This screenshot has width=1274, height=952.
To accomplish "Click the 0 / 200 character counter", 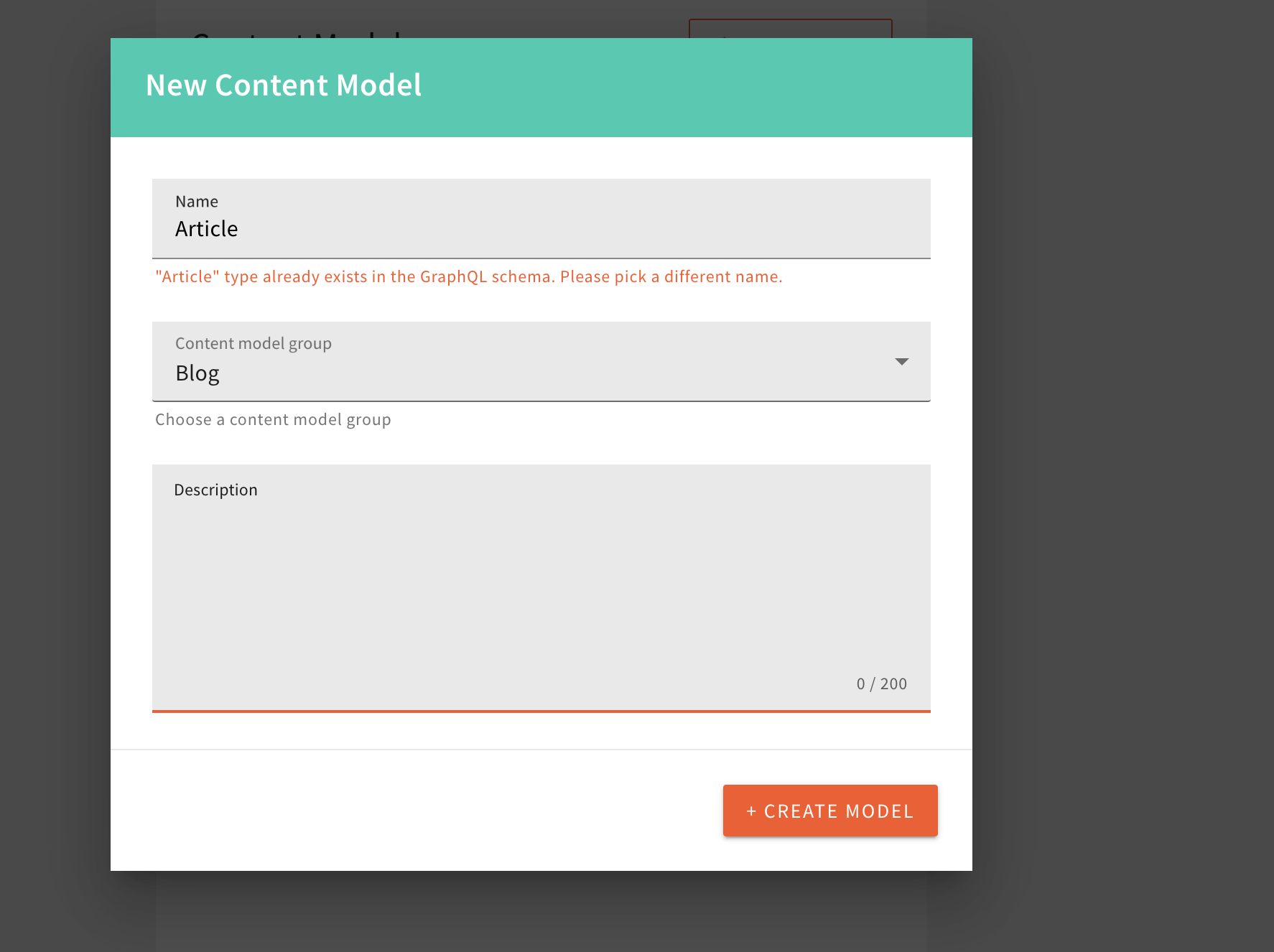I will (x=881, y=684).
